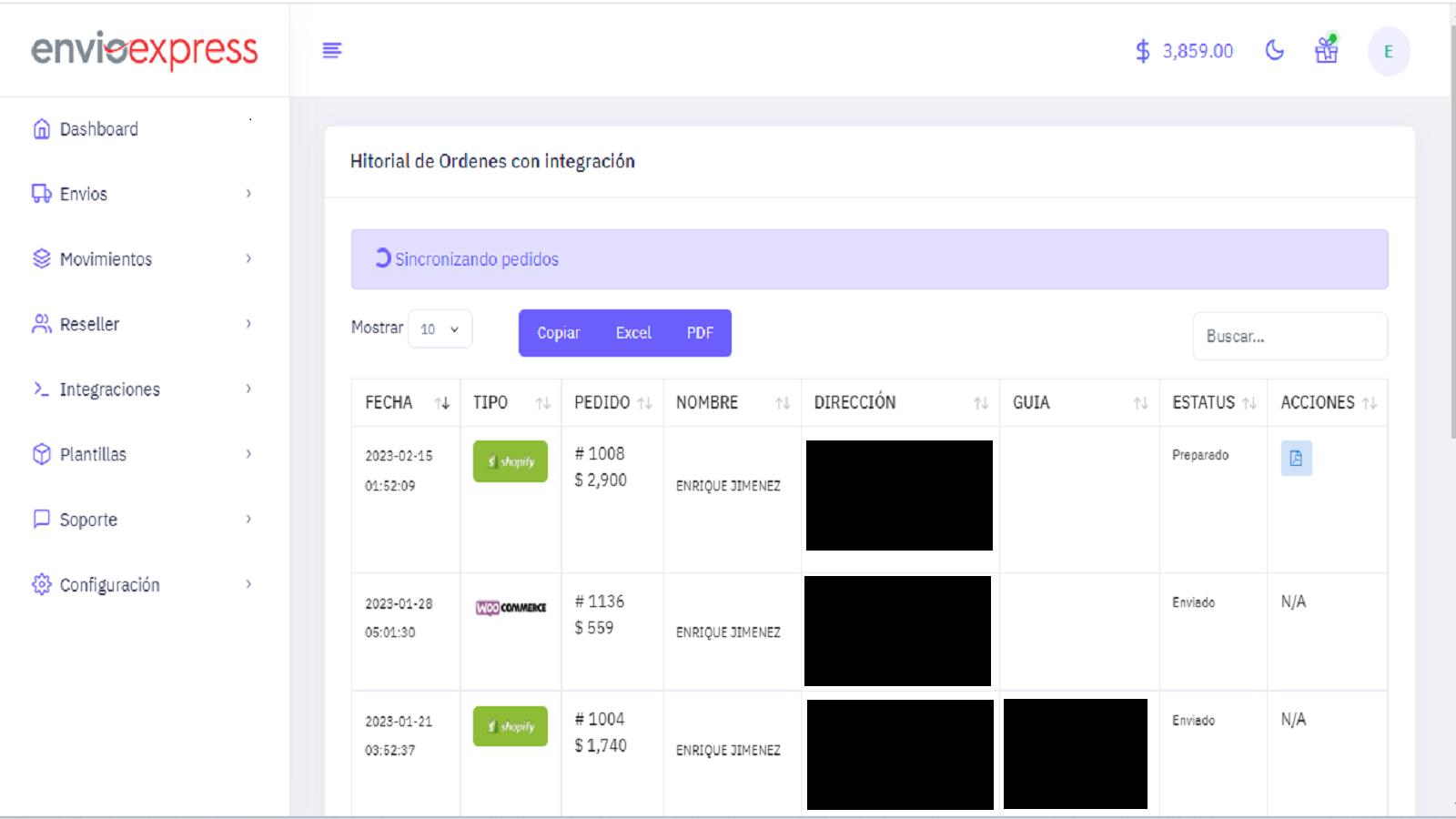
Task: Click date 2023-01-28 cell
Action: coord(399,604)
